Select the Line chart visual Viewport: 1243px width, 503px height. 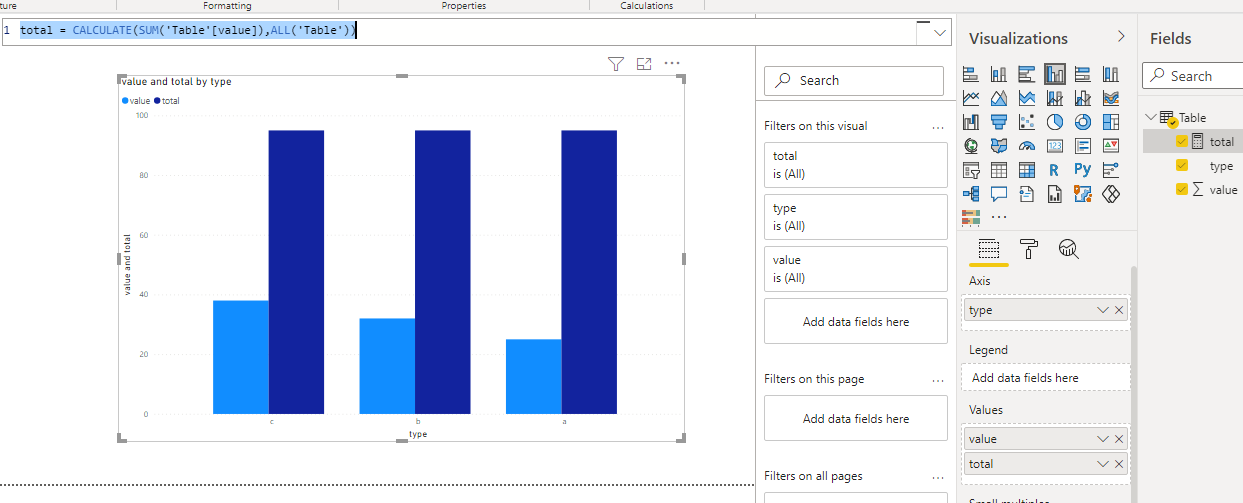click(971, 98)
